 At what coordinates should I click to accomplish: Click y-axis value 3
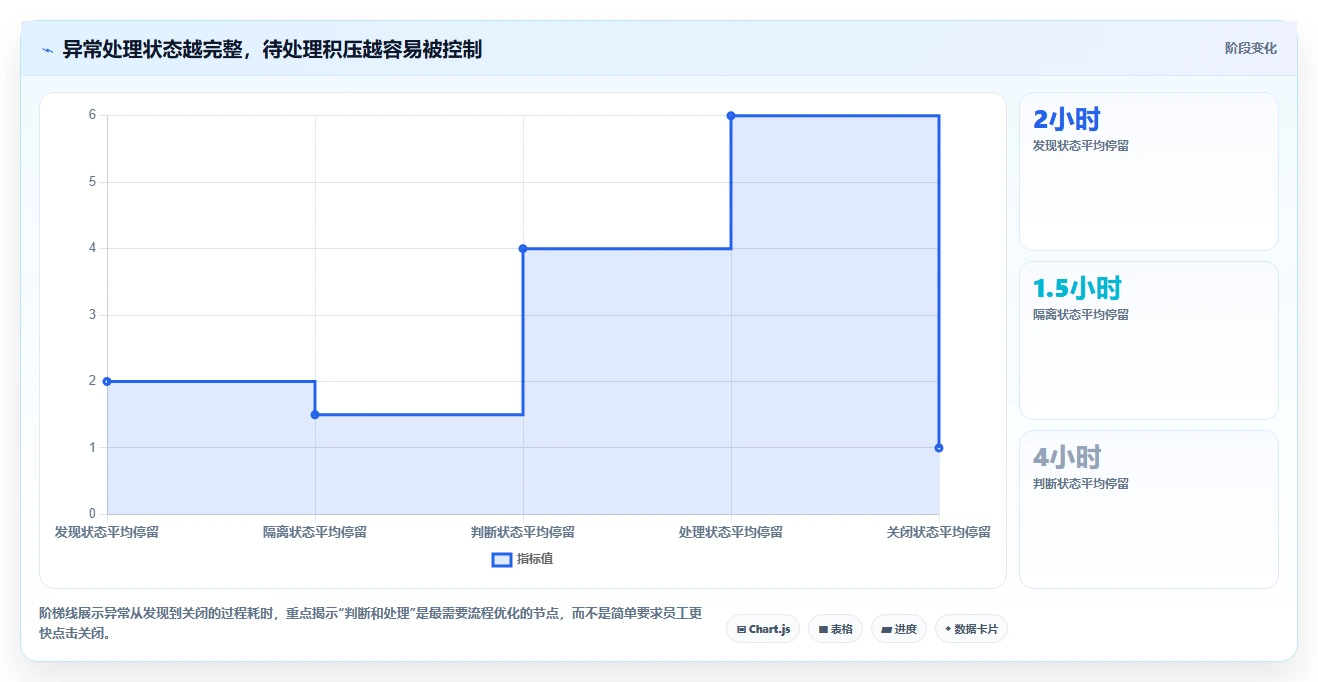(92, 315)
